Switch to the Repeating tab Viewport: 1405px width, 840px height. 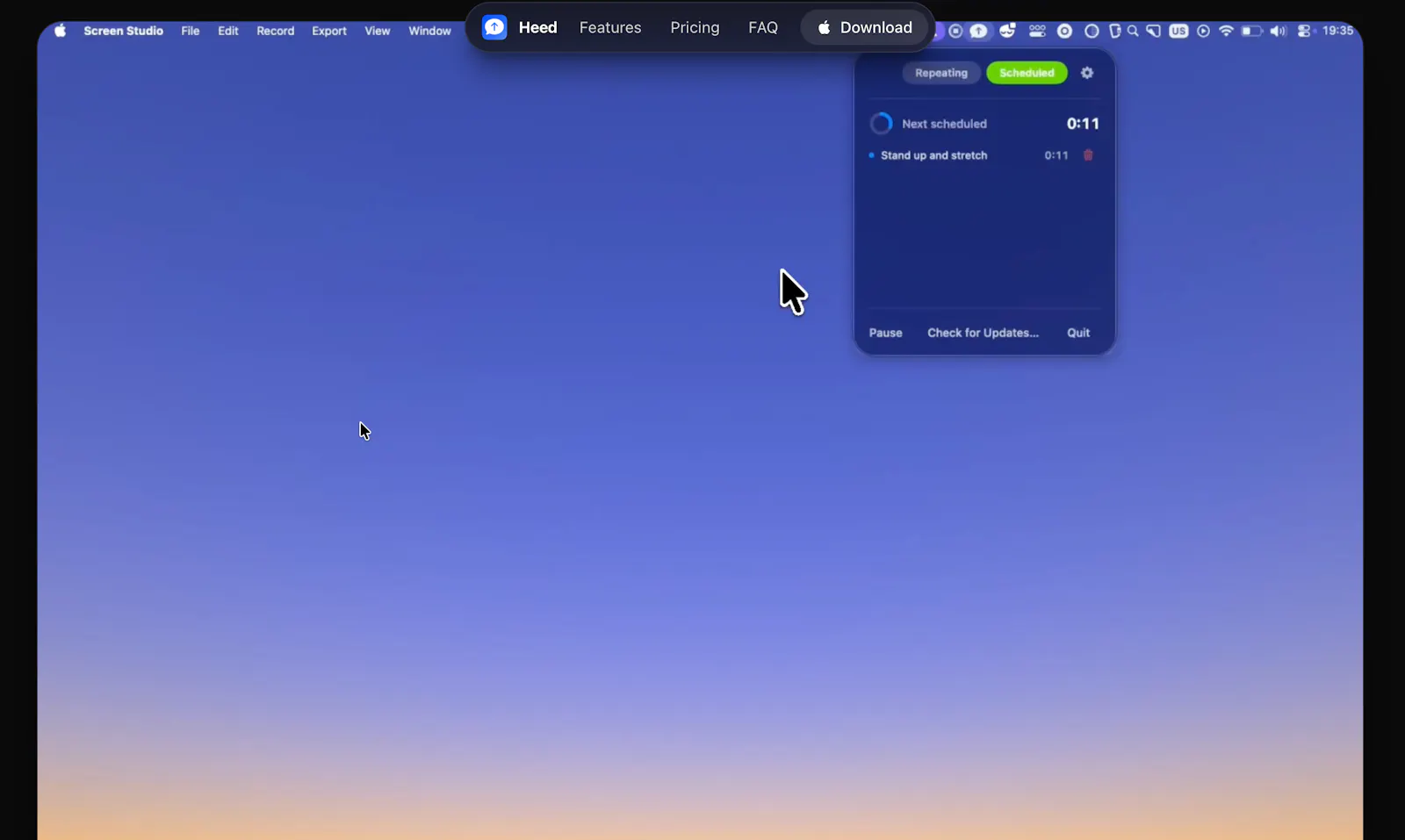[941, 73]
